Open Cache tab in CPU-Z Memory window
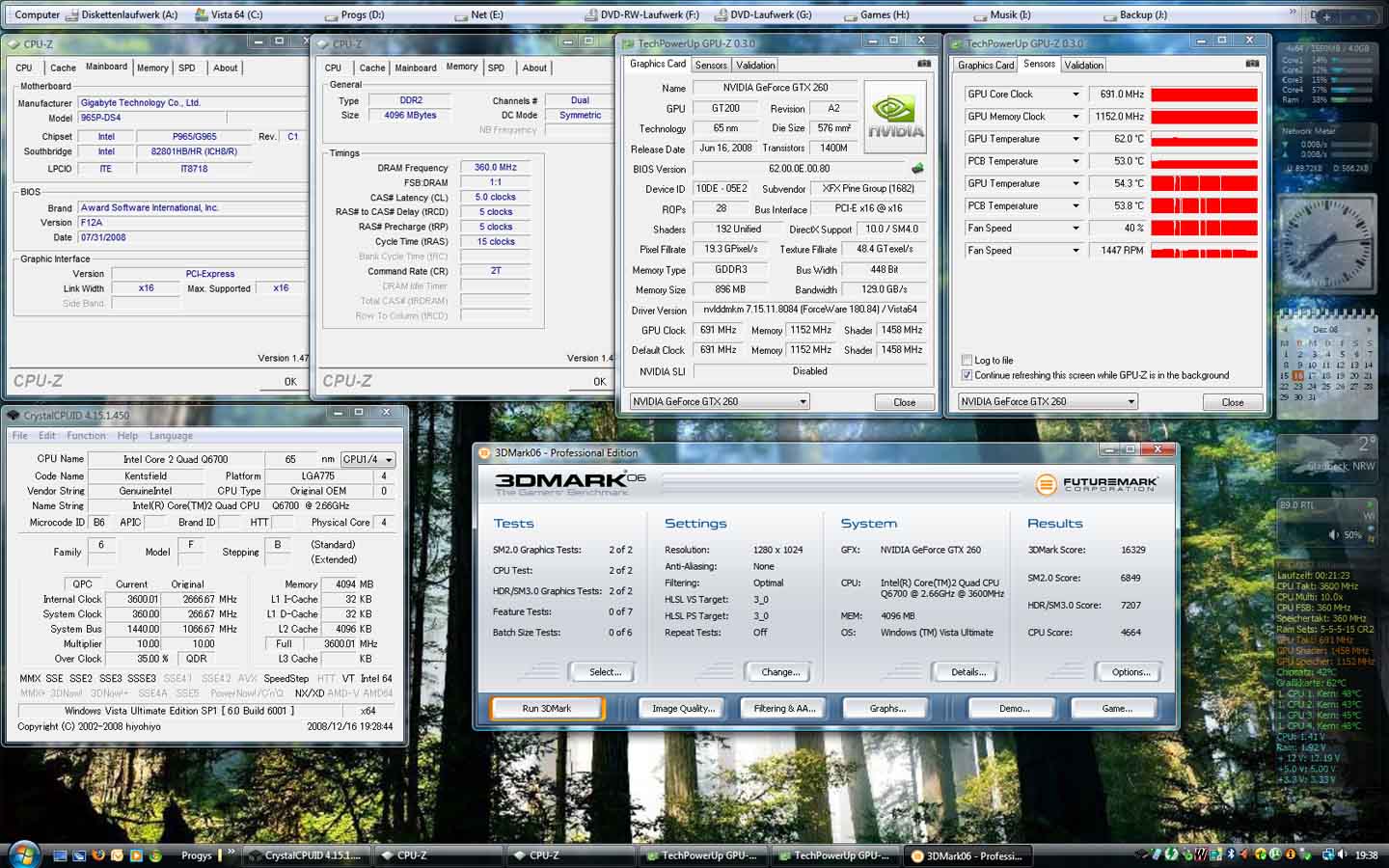This screenshot has width=1389, height=868. (372, 68)
